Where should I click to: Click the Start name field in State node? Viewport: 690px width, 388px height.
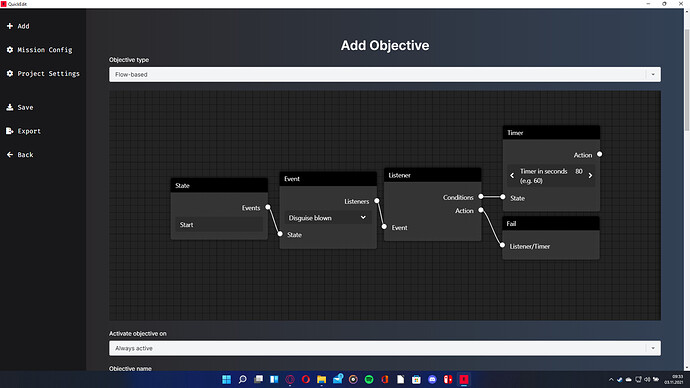pos(219,224)
